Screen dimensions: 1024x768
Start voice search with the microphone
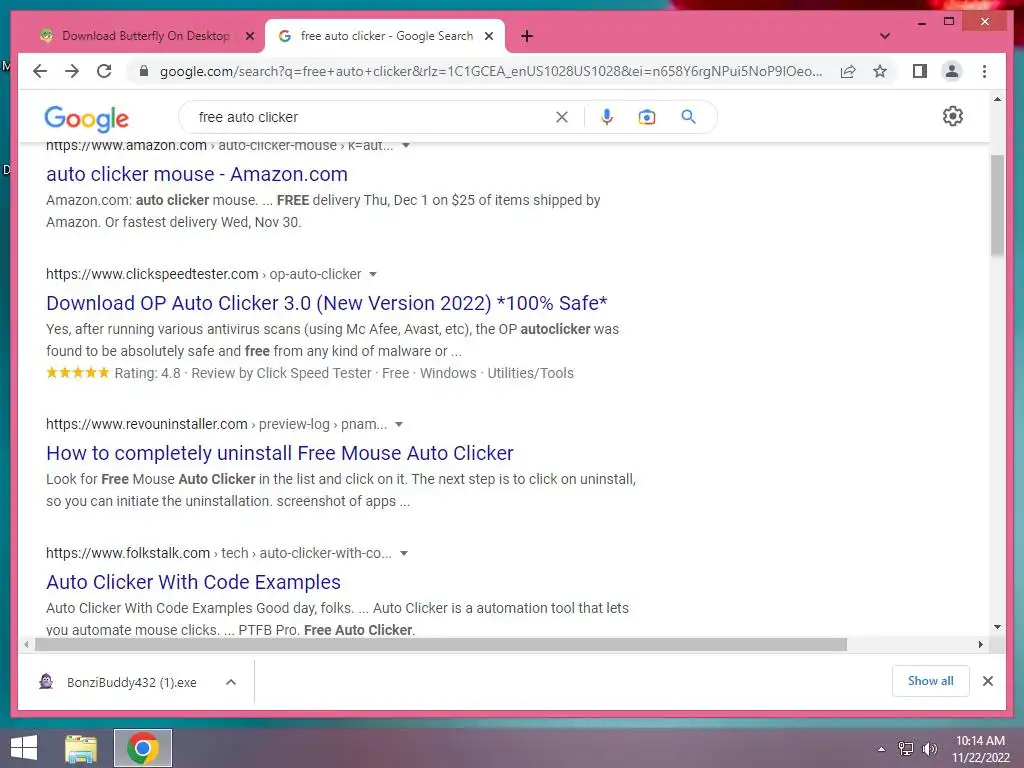(x=607, y=117)
